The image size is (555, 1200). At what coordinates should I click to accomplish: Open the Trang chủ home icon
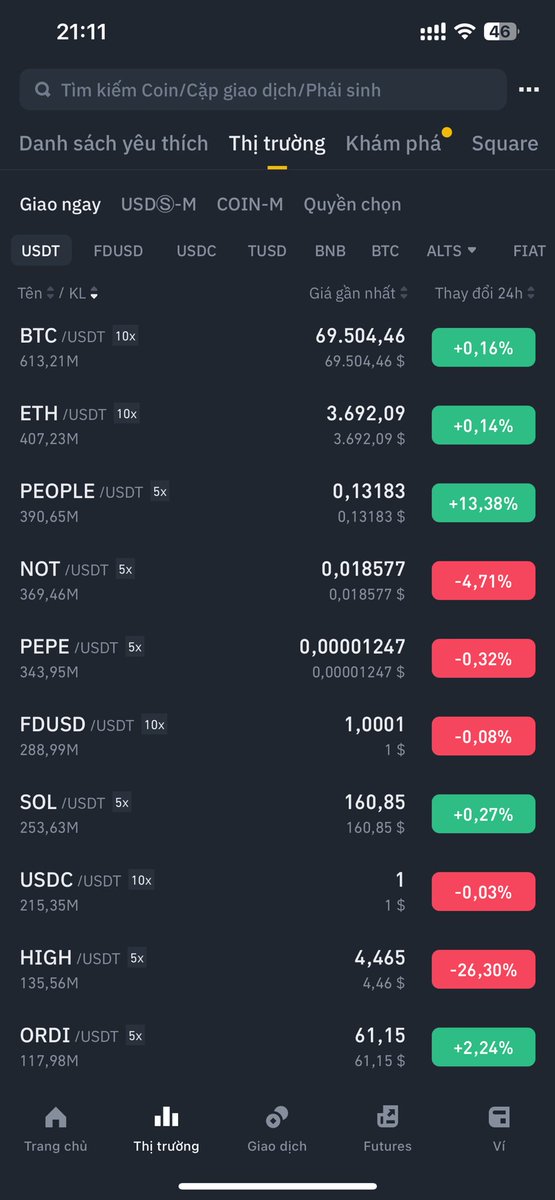56,1117
